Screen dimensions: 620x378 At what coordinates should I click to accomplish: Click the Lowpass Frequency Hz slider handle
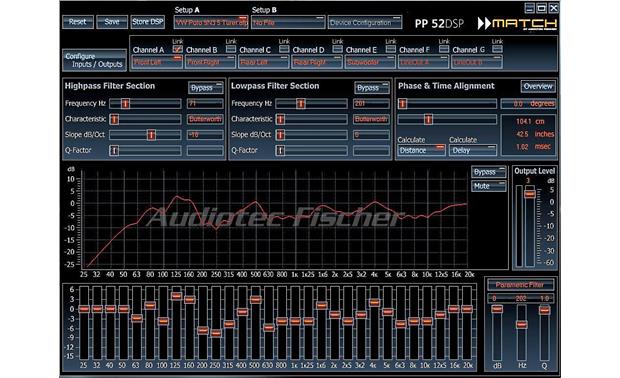coord(301,104)
